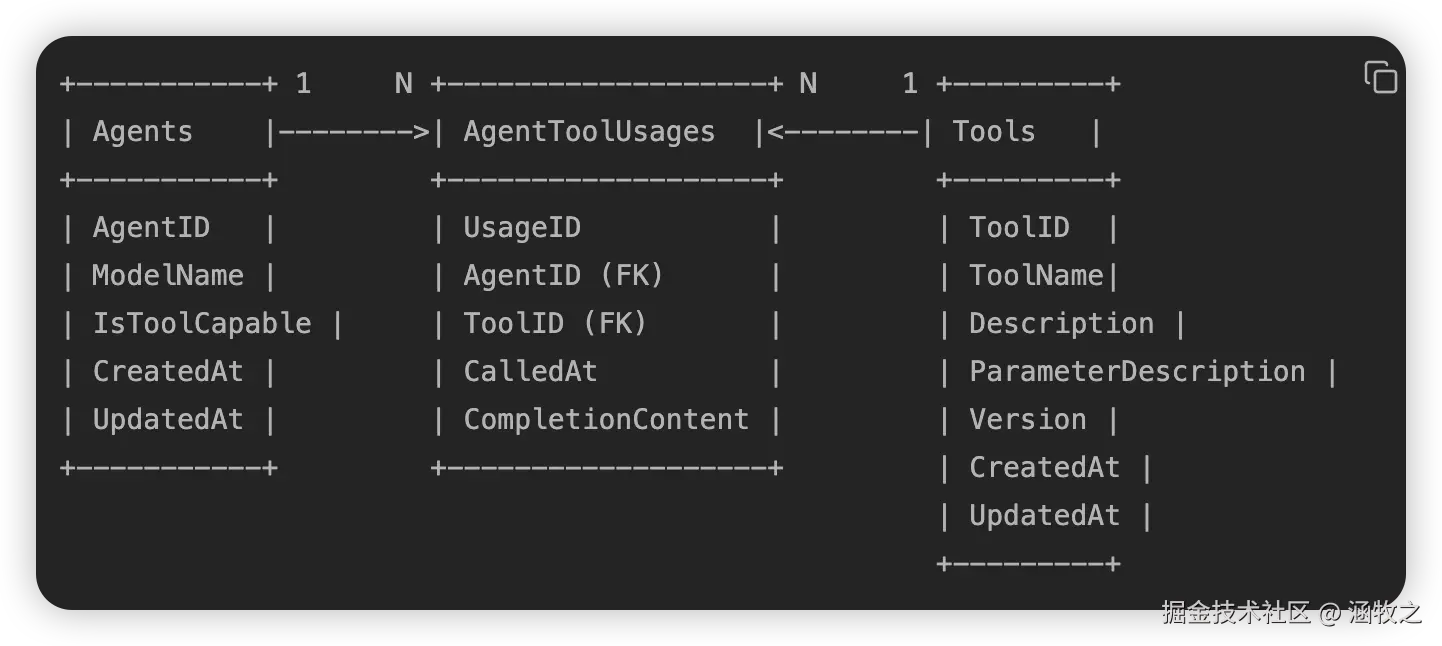Click the UsageID field text
The image size is (1442, 646).
tap(522, 228)
